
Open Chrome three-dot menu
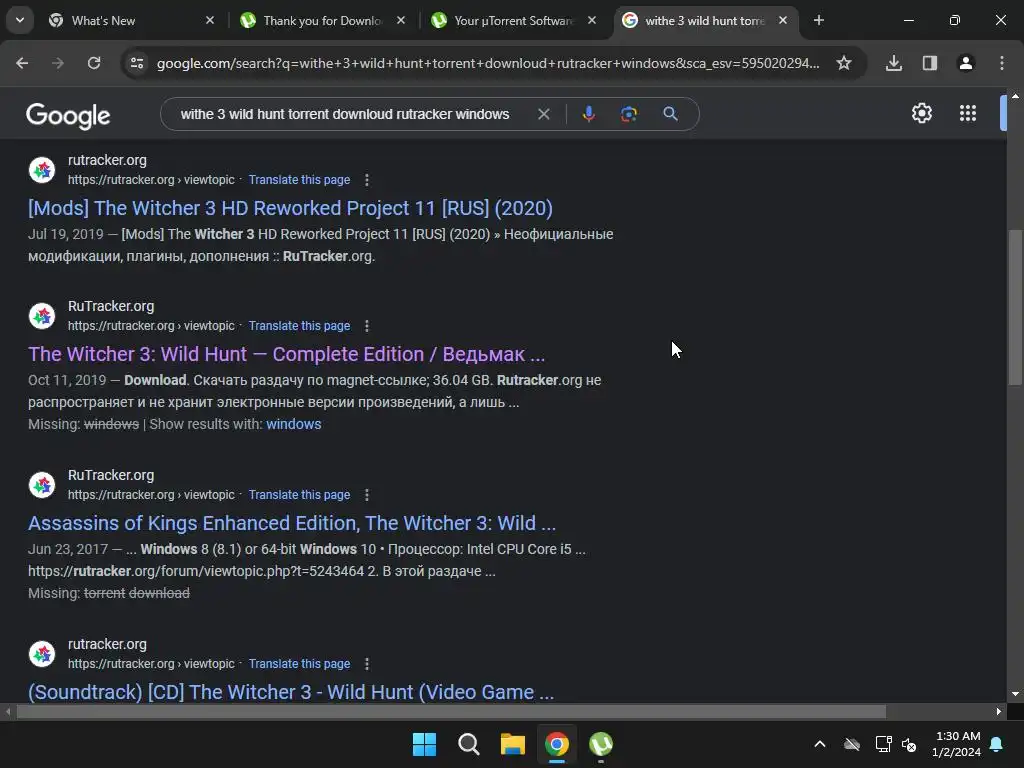[x=1002, y=63]
